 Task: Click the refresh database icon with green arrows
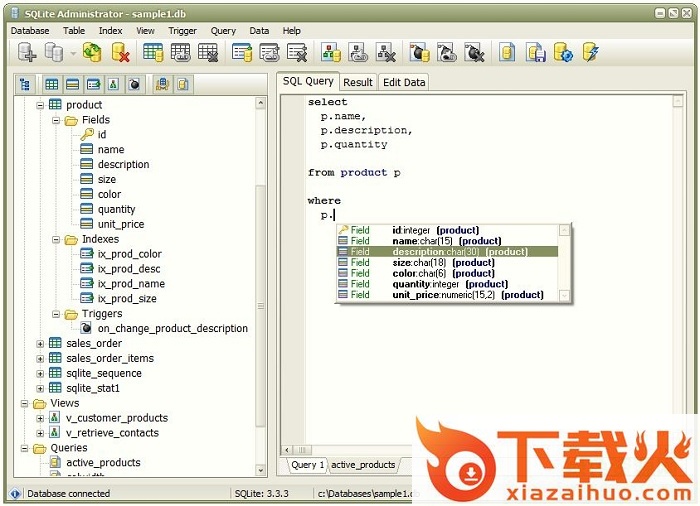93,53
